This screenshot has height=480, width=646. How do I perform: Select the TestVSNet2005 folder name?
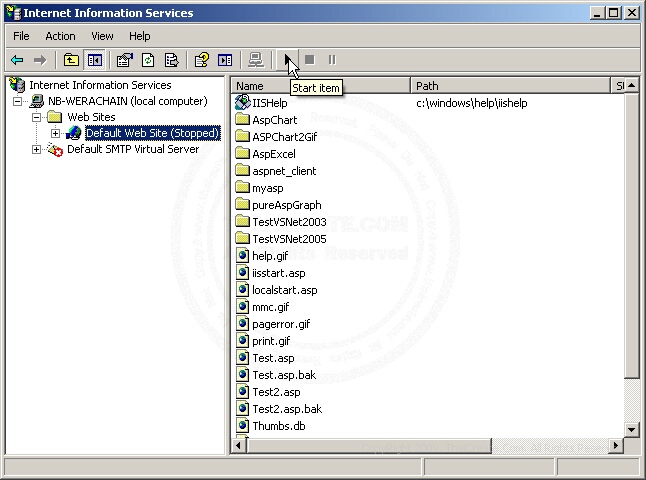tap(289, 239)
